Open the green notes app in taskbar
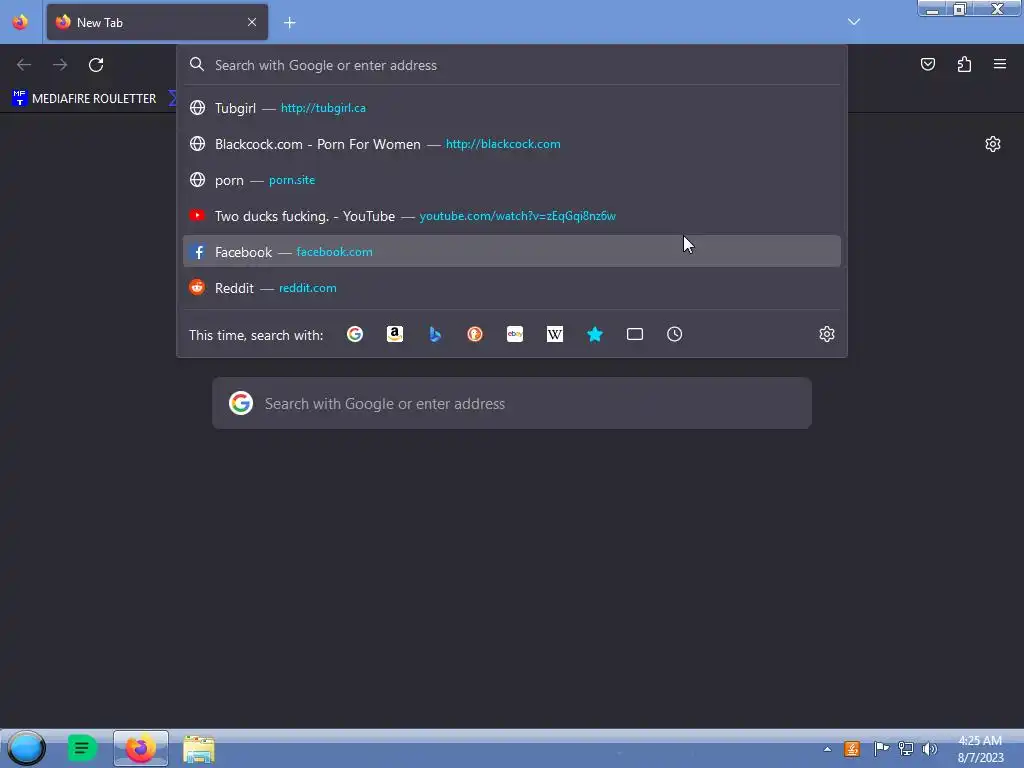The height and width of the screenshot is (768, 1024). [x=82, y=748]
